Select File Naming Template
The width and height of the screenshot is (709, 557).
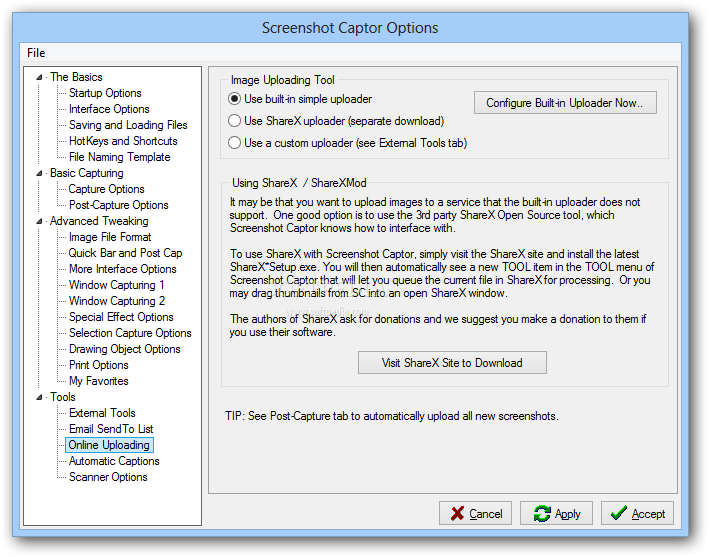119,157
